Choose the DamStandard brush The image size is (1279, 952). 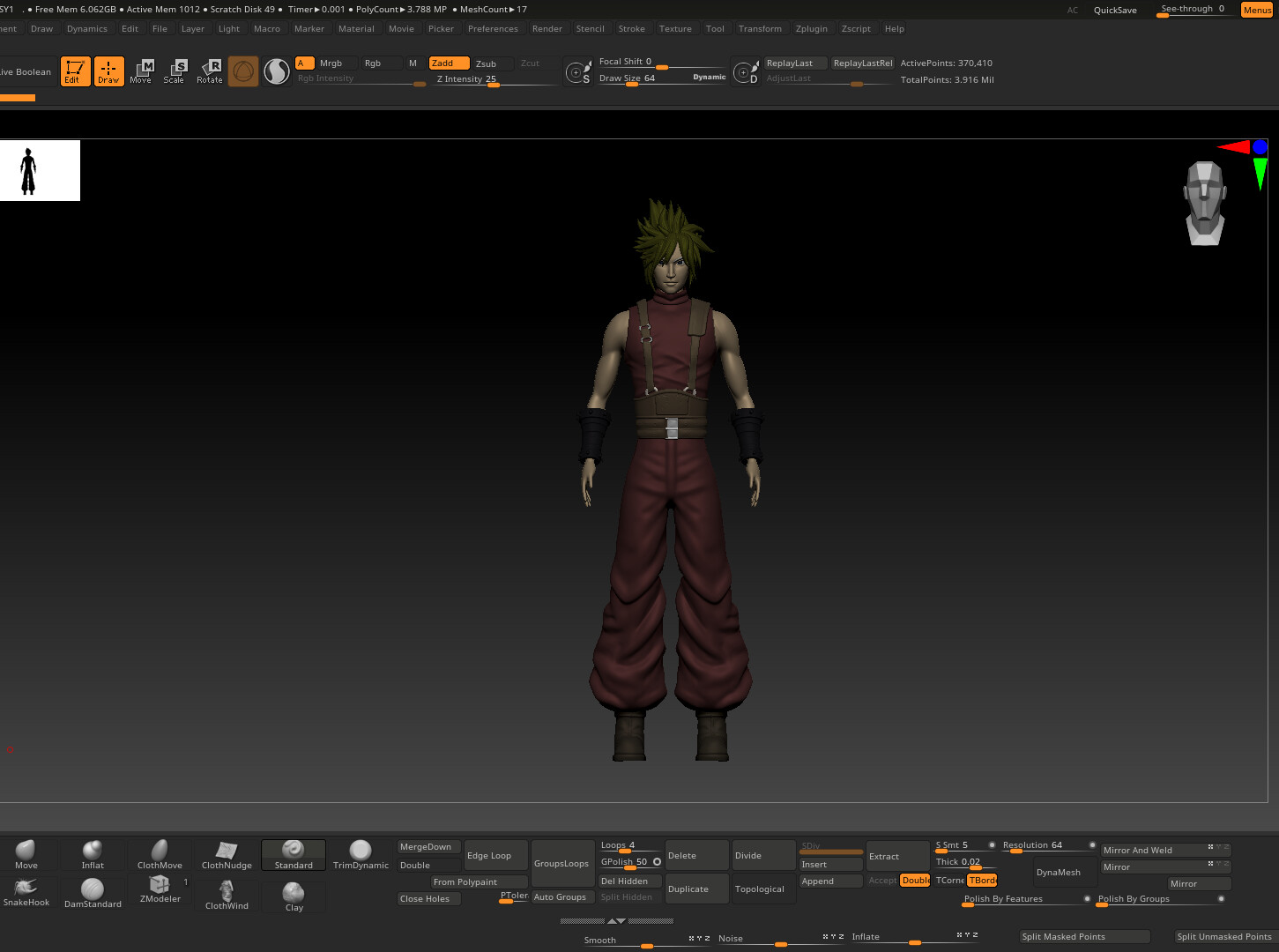coord(93,892)
